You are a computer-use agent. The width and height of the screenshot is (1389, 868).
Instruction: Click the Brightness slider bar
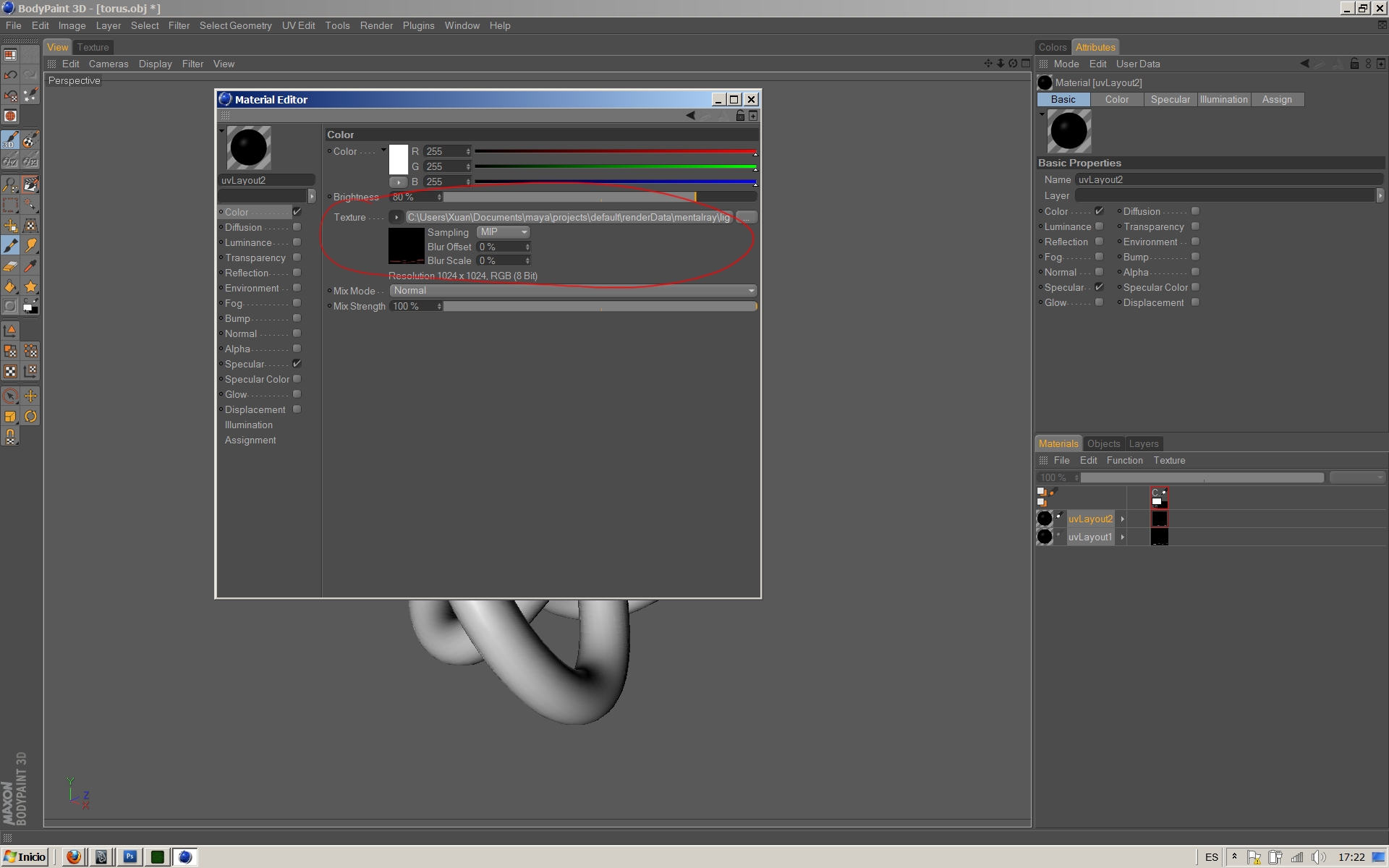click(600, 197)
